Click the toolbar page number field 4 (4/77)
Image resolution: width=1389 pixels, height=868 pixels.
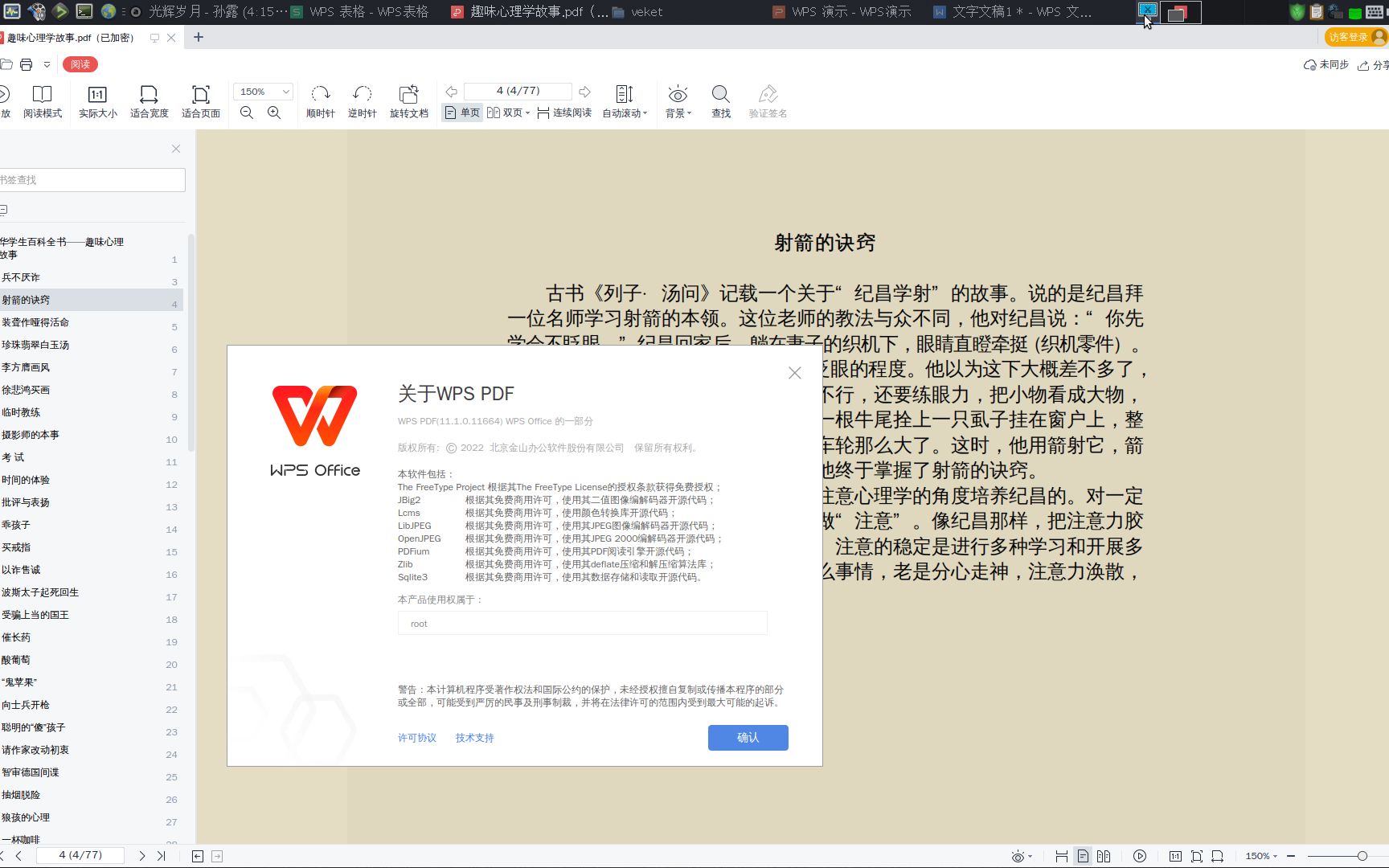(518, 92)
